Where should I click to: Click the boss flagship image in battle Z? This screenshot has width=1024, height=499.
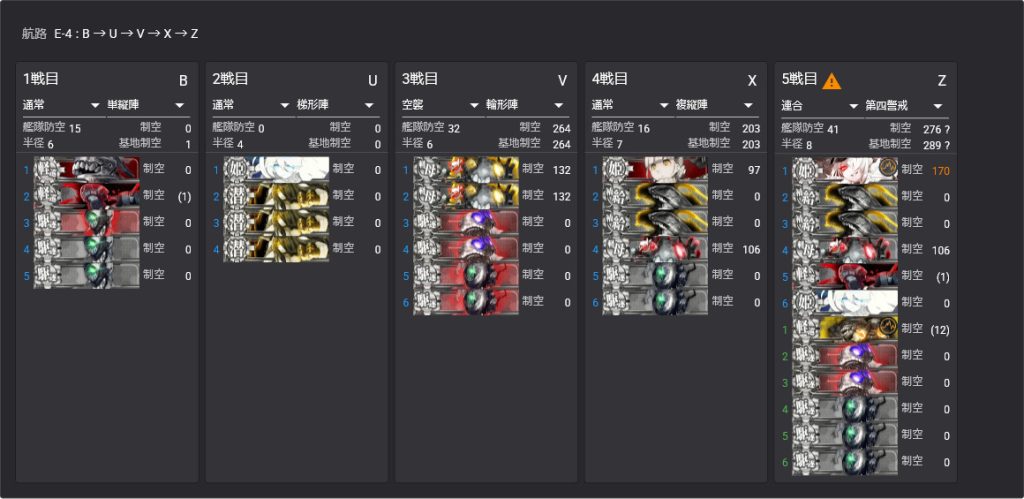(845, 169)
